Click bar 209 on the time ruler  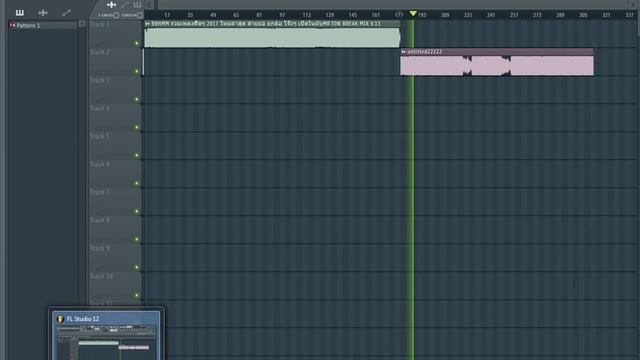coord(445,15)
